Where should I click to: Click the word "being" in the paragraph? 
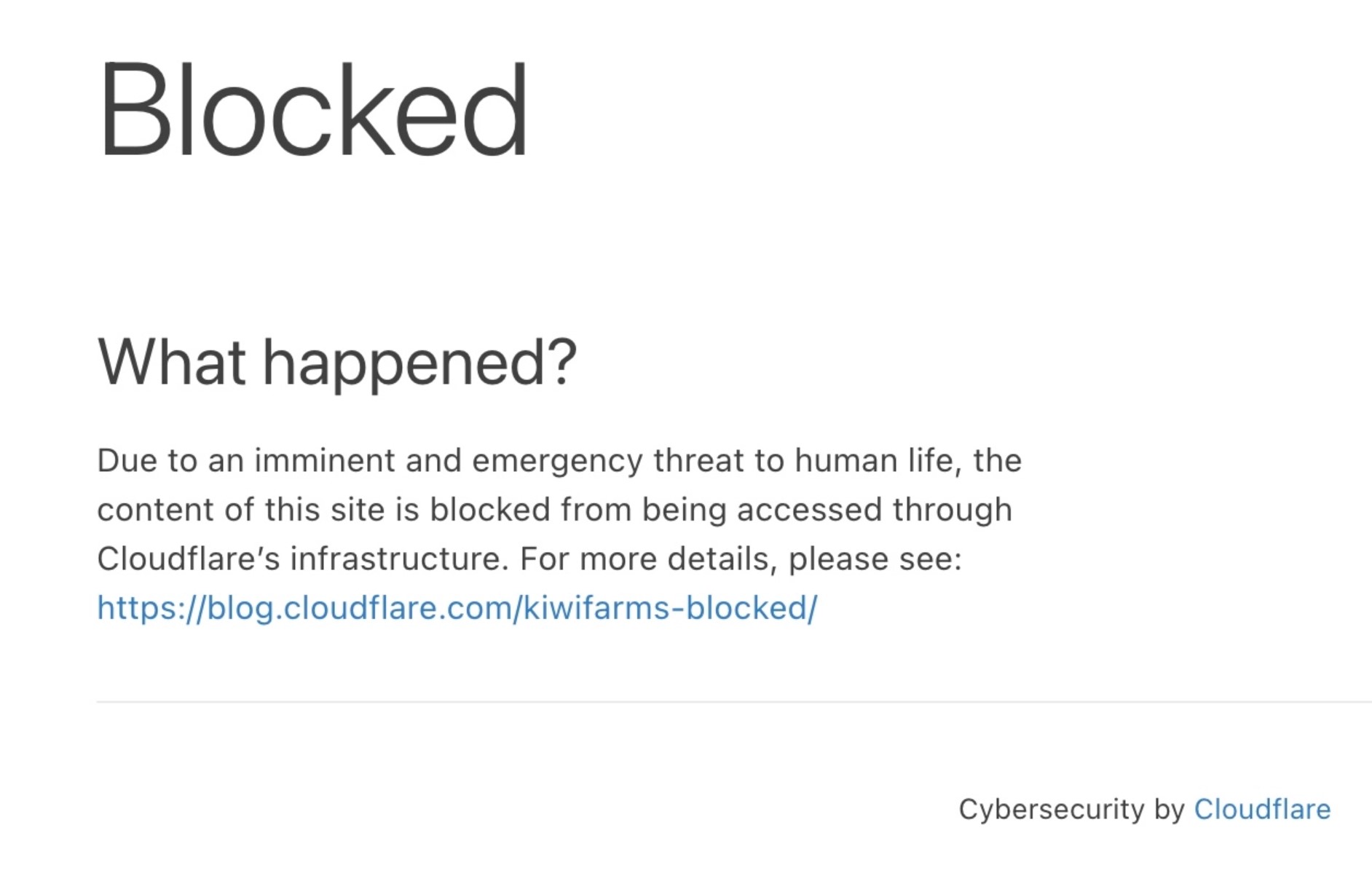(x=684, y=510)
